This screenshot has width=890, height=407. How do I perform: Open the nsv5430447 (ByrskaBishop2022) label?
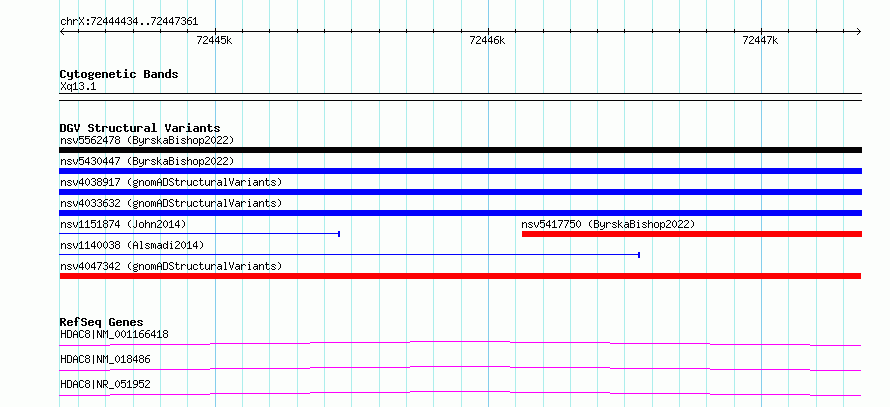tap(147, 161)
